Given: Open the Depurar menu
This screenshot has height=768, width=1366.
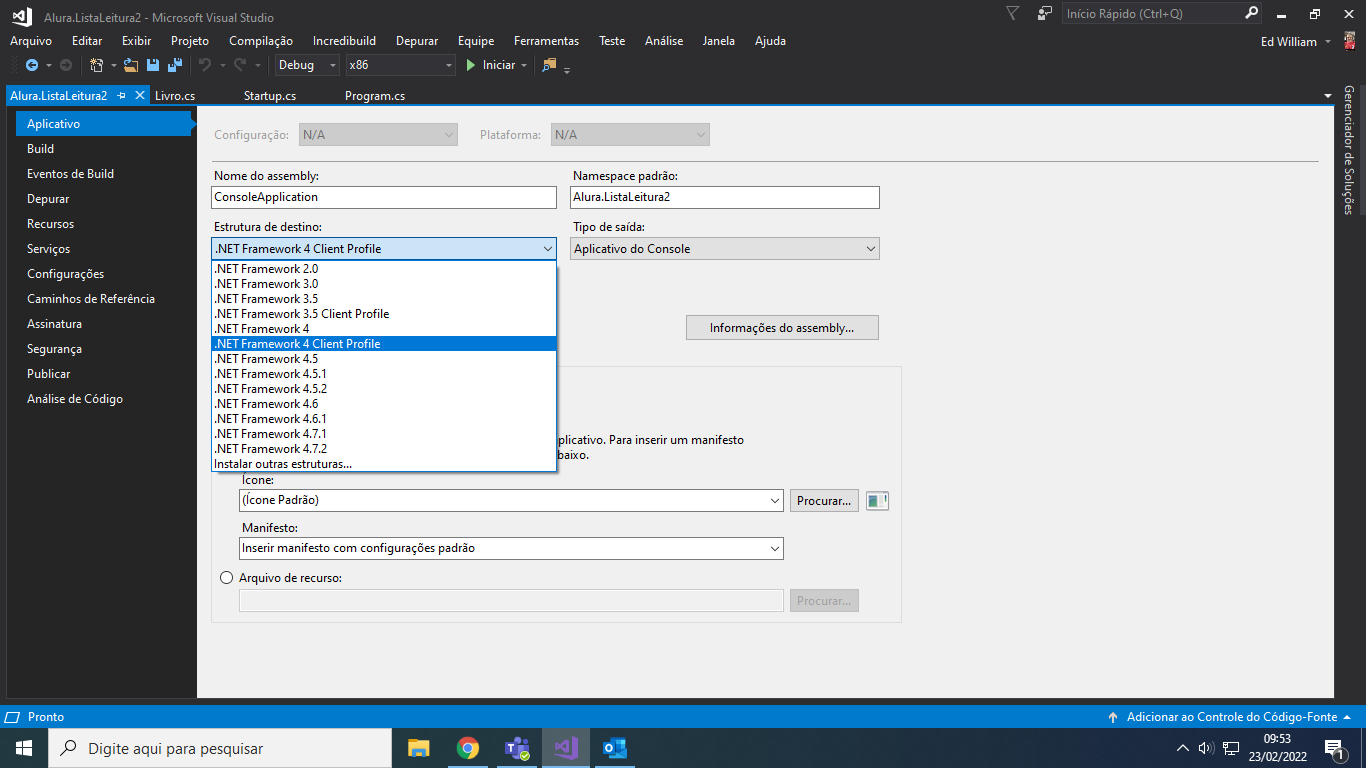Looking at the screenshot, I should 417,41.
